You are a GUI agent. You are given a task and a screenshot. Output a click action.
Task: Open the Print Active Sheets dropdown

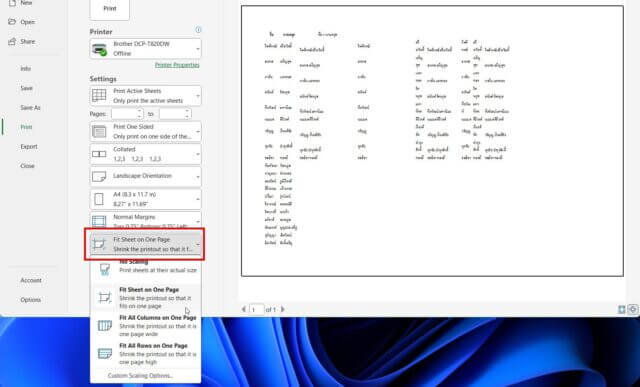pos(145,96)
